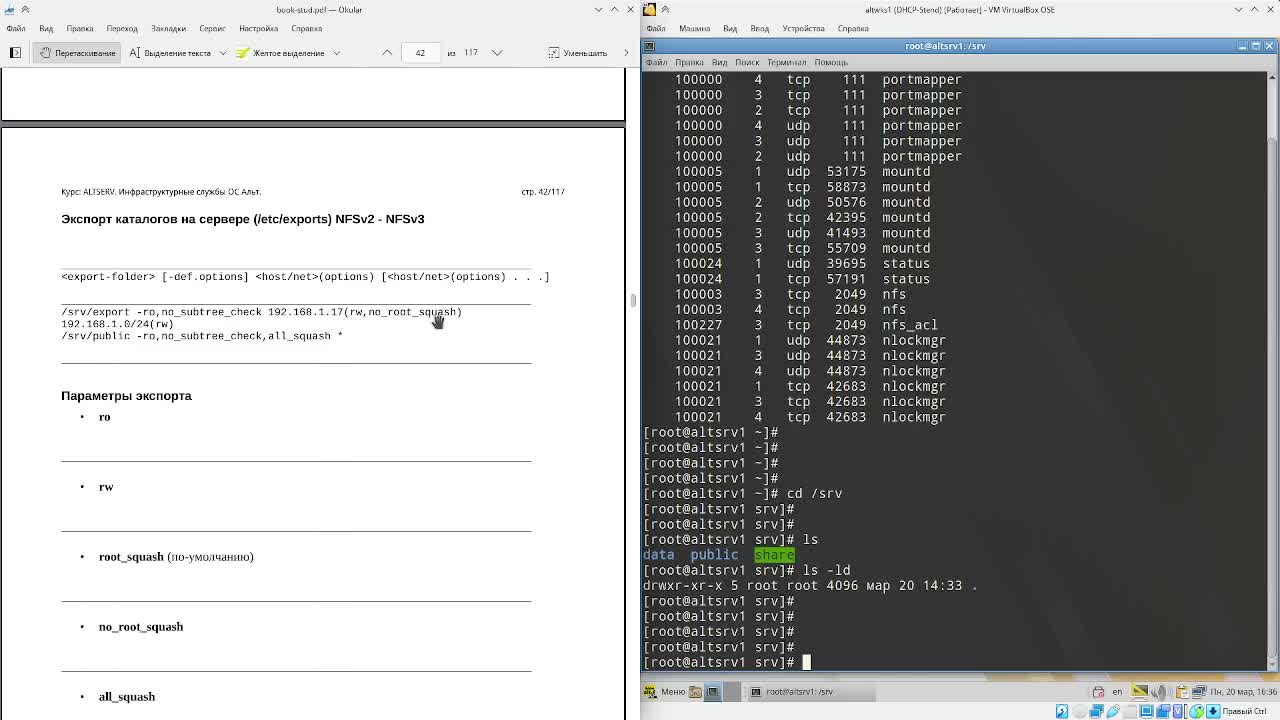Viewport: 1280px width, 720px height.
Task: Open terminal Помощь menu
Action: (831, 62)
